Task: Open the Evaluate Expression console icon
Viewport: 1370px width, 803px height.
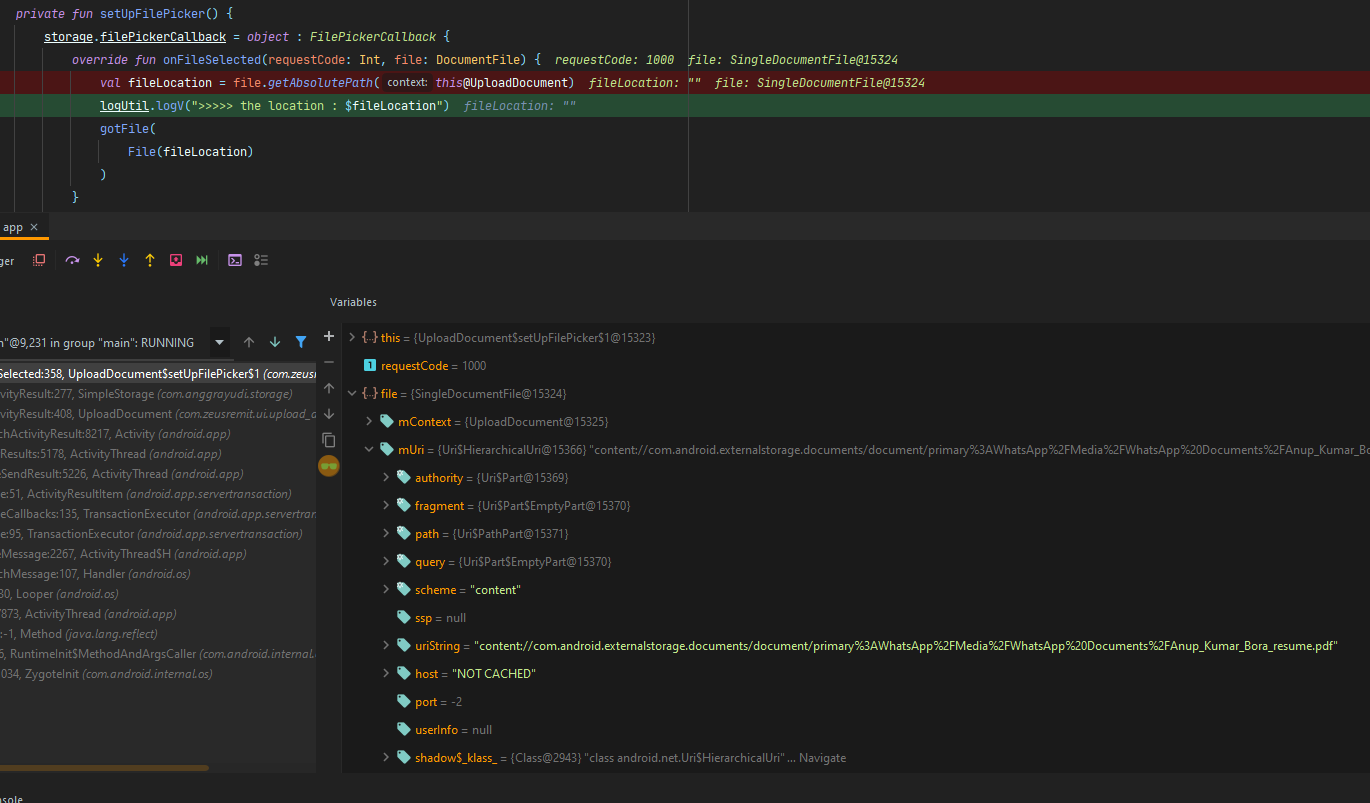Action: [x=234, y=260]
